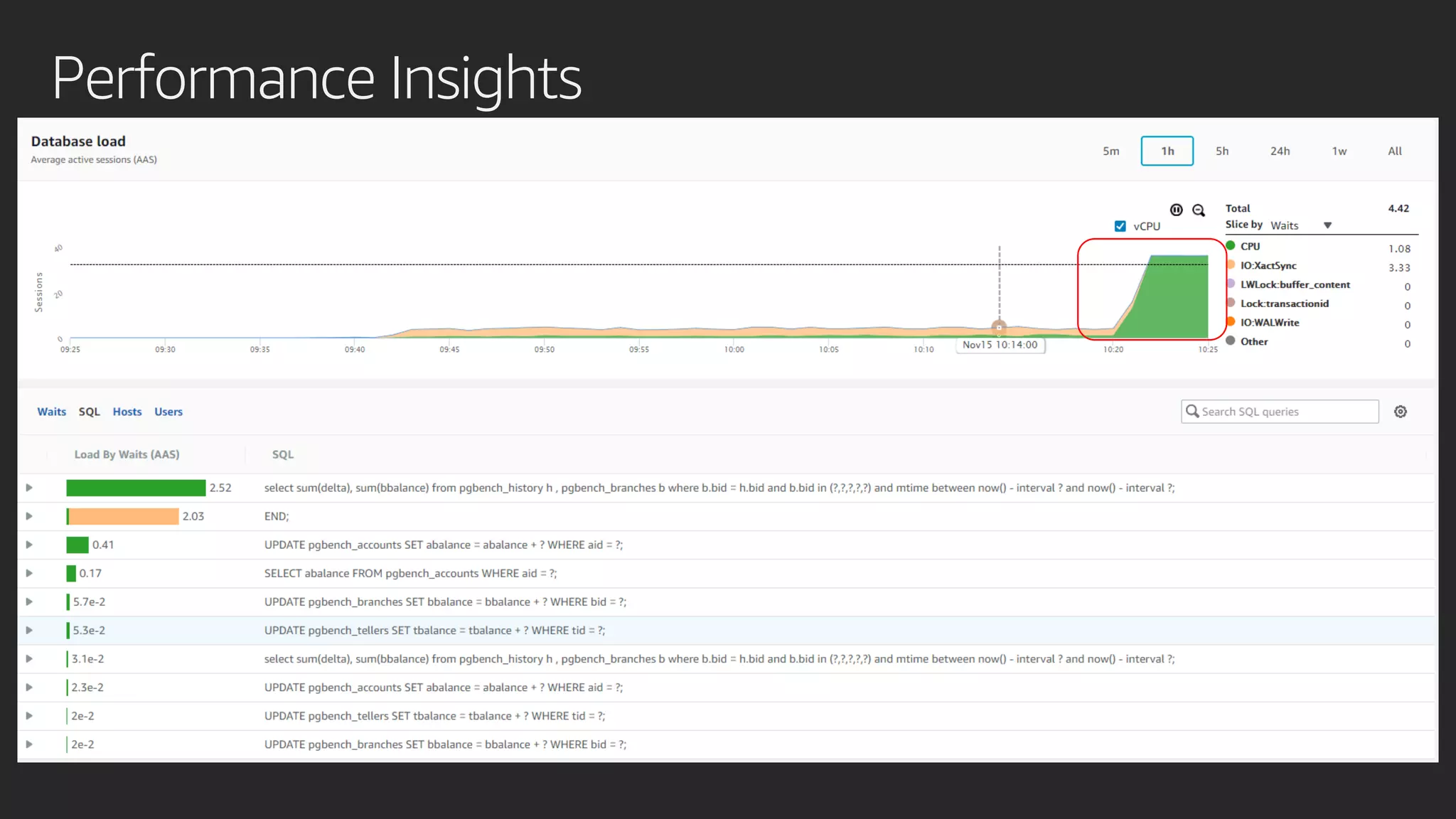Select the 1h time range
The height and width of the screenshot is (819, 1456).
pyautogui.click(x=1167, y=151)
